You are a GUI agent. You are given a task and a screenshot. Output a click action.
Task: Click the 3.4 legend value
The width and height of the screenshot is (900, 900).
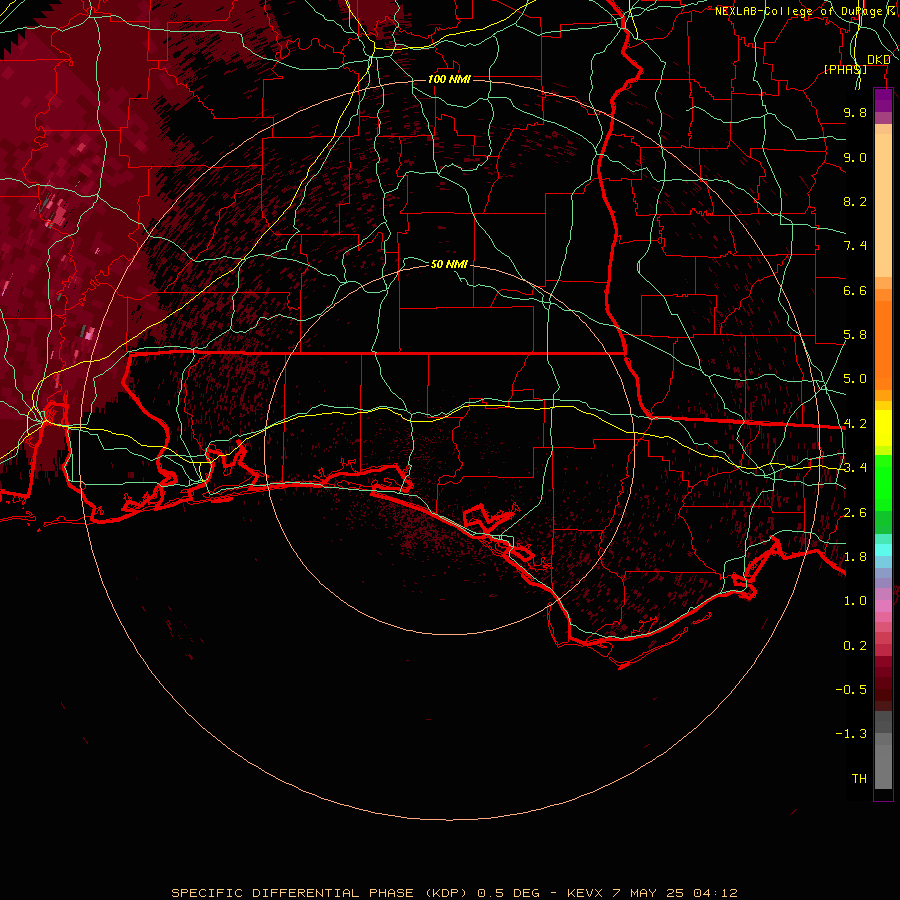pos(855,468)
